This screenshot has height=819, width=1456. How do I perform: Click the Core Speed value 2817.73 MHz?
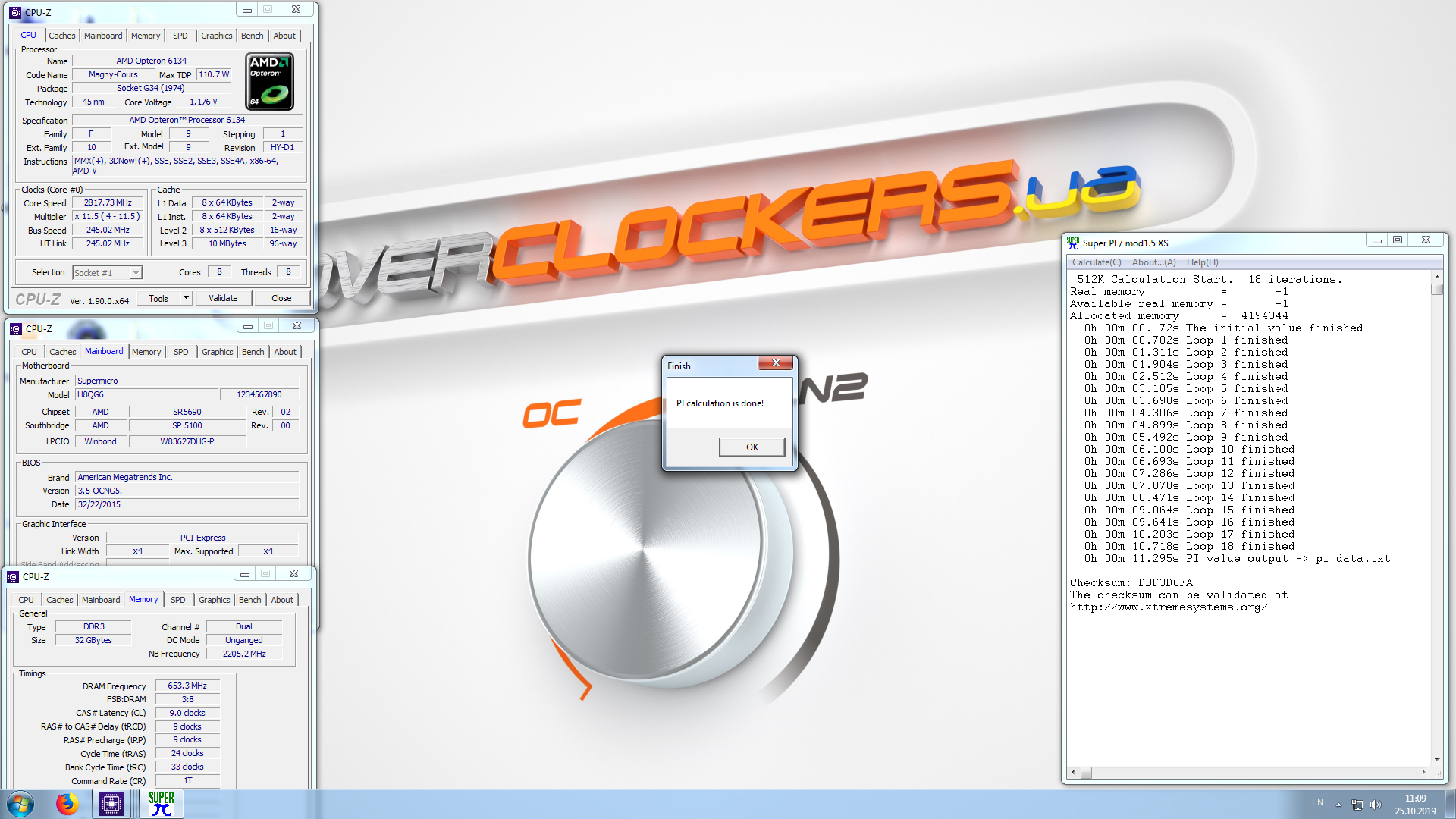(x=108, y=203)
